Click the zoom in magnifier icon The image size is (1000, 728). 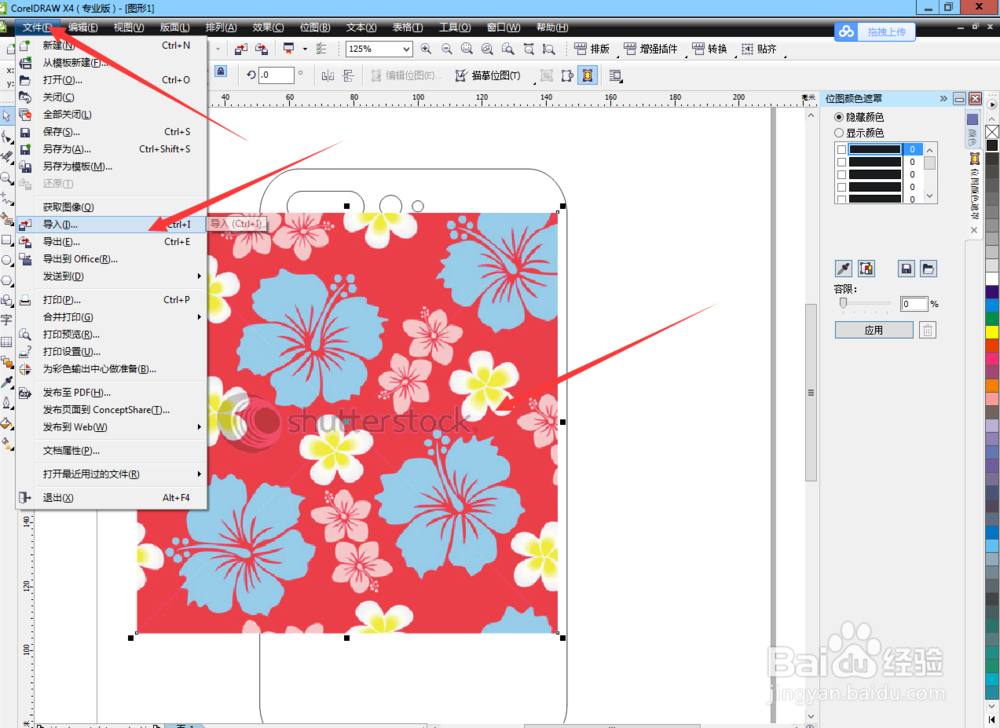pos(426,49)
